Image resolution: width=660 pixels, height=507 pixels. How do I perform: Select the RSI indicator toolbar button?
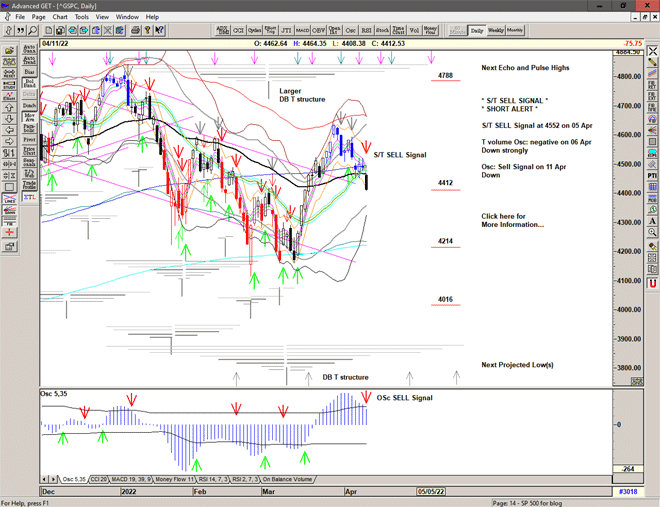tap(366, 30)
